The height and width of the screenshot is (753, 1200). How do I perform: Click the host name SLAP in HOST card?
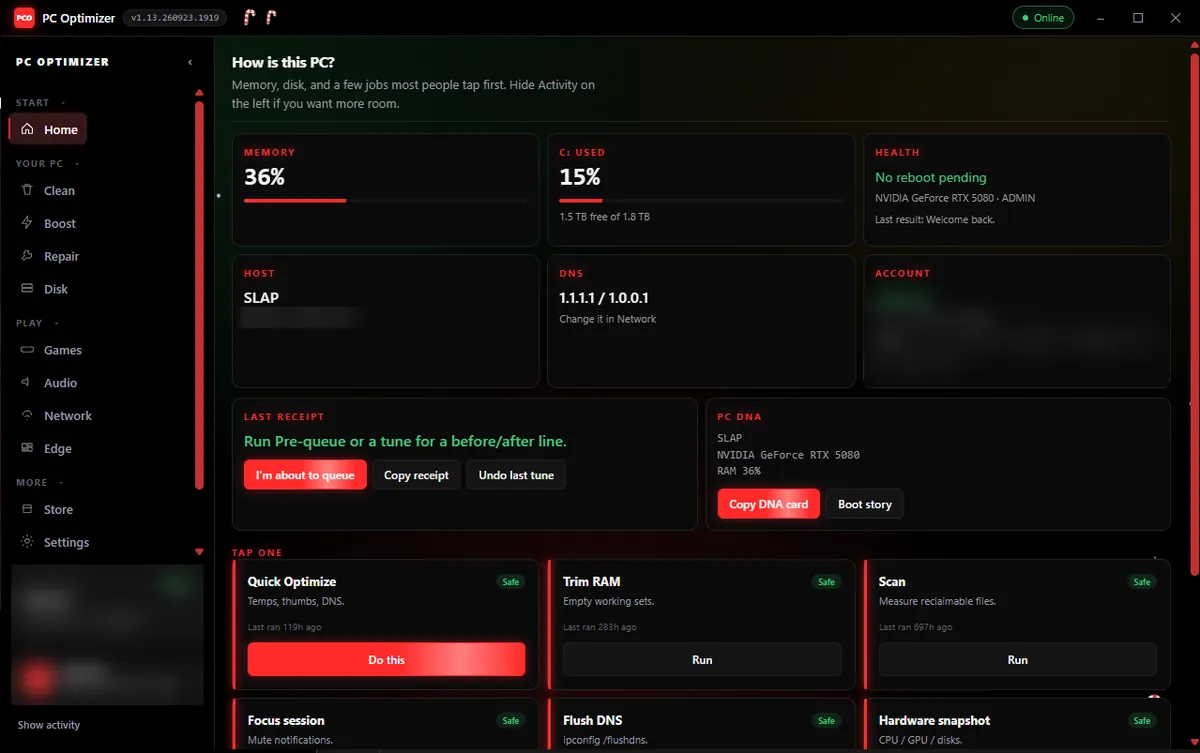(x=261, y=298)
